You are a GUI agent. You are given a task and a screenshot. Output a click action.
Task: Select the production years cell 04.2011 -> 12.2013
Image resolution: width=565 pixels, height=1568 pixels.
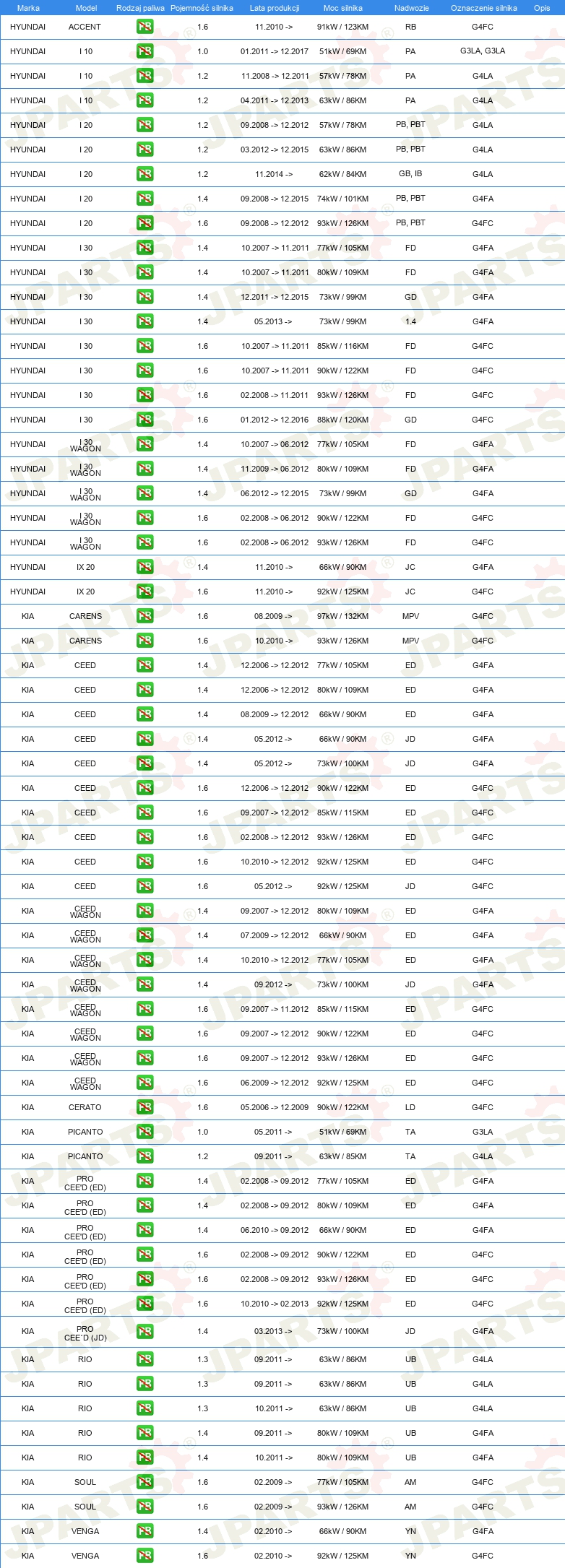275,100
